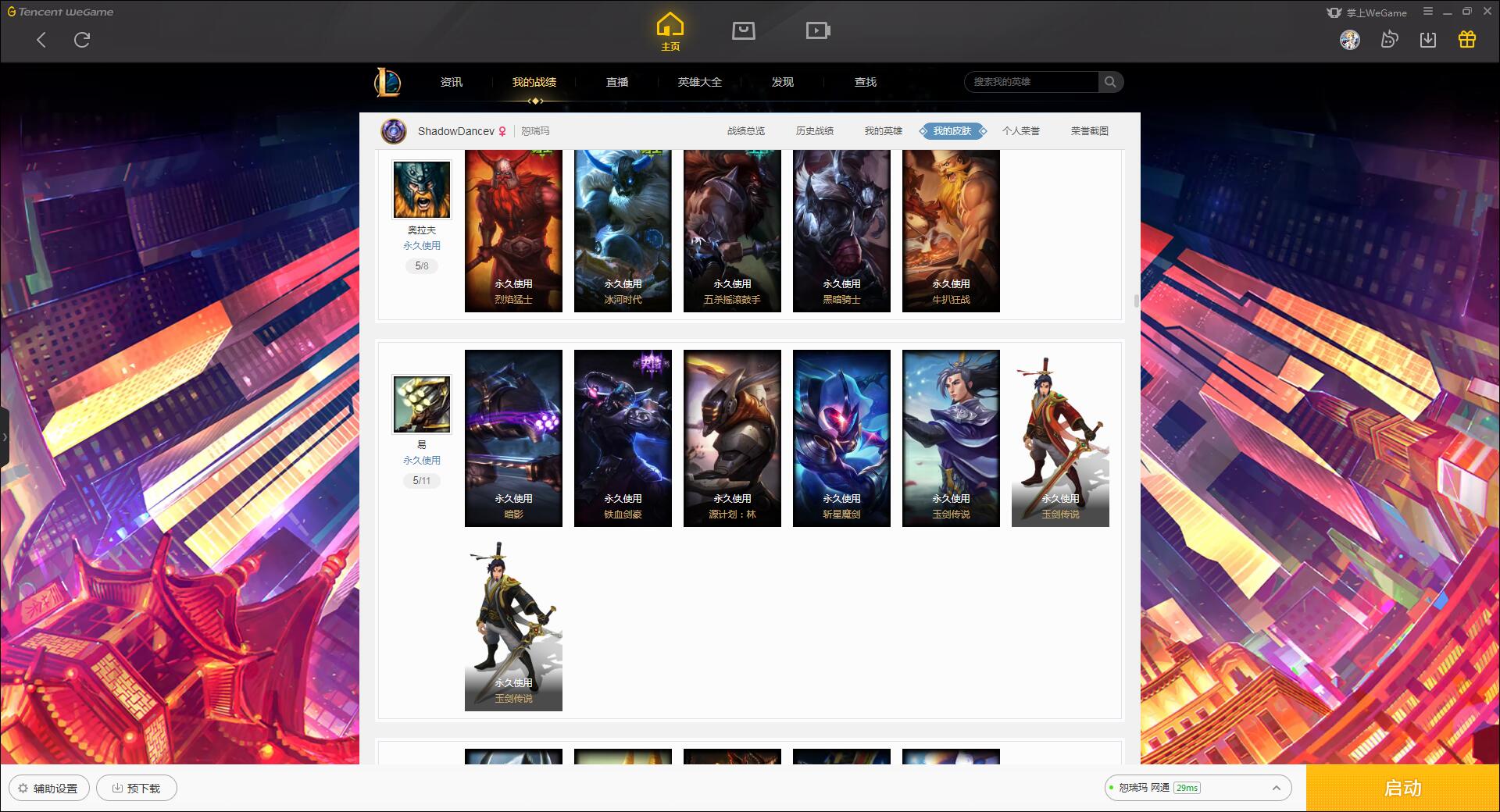Click the 奥拉夫 champion portrait
This screenshot has height=812, width=1500.
coord(422,190)
